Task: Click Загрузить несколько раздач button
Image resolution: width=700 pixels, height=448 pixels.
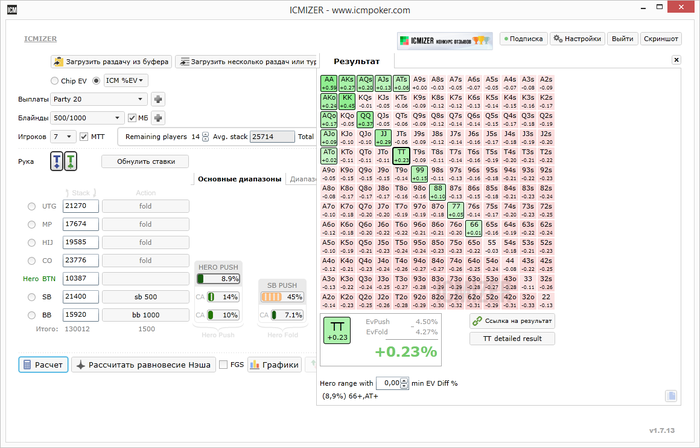Action: [x=246, y=62]
